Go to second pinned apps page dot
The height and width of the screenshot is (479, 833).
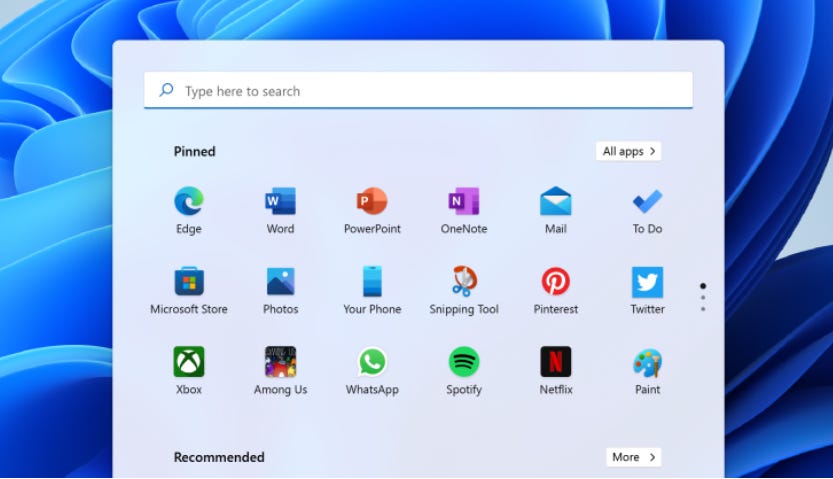pyautogui.click(x=703, y=298)
